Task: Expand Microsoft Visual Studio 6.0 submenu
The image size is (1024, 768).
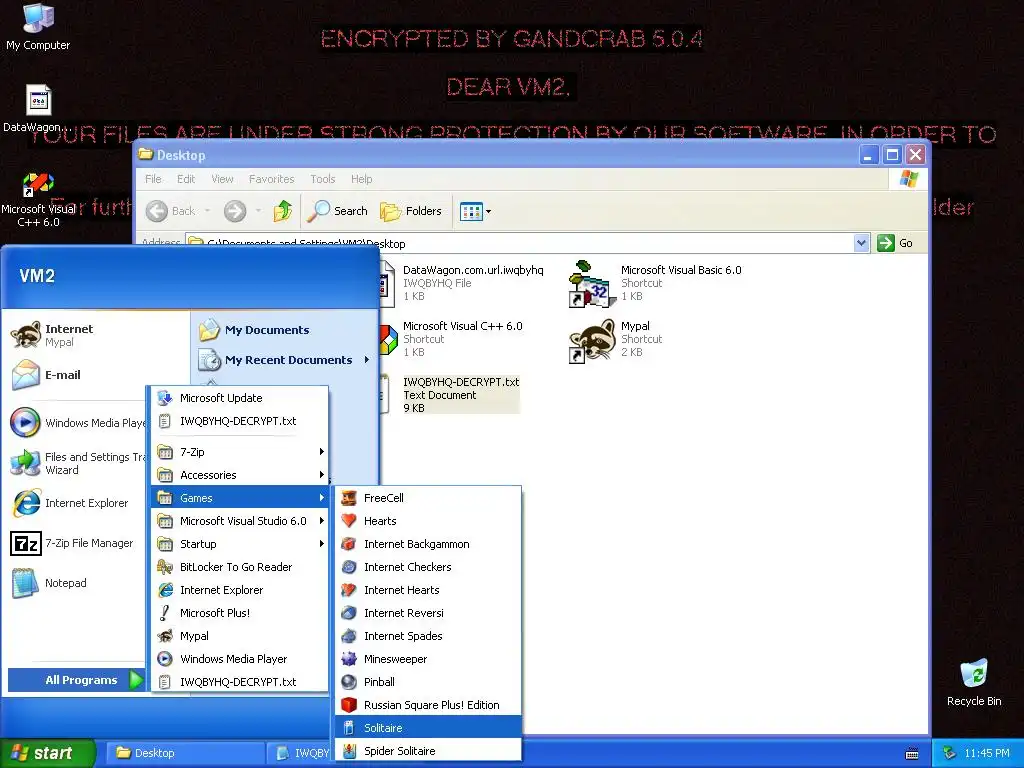Action: click(240, 520)
